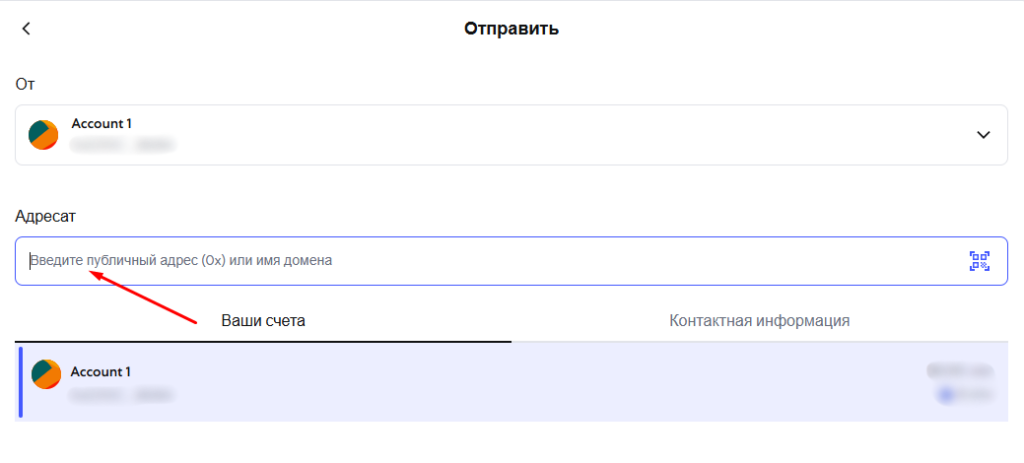This screenshot has height=463, width=1024.
Task: Expand the sender account dropdown chevron
Action: (983, 135)
